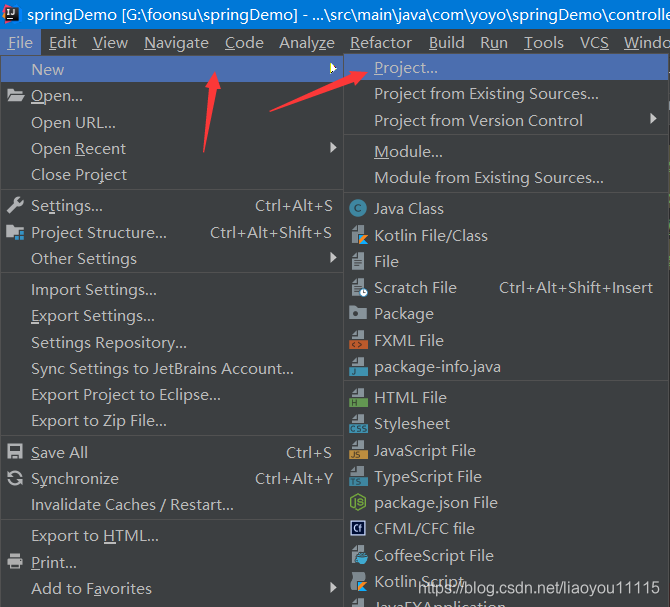
Task: Open the Code menu
Action: pos(244,43)
